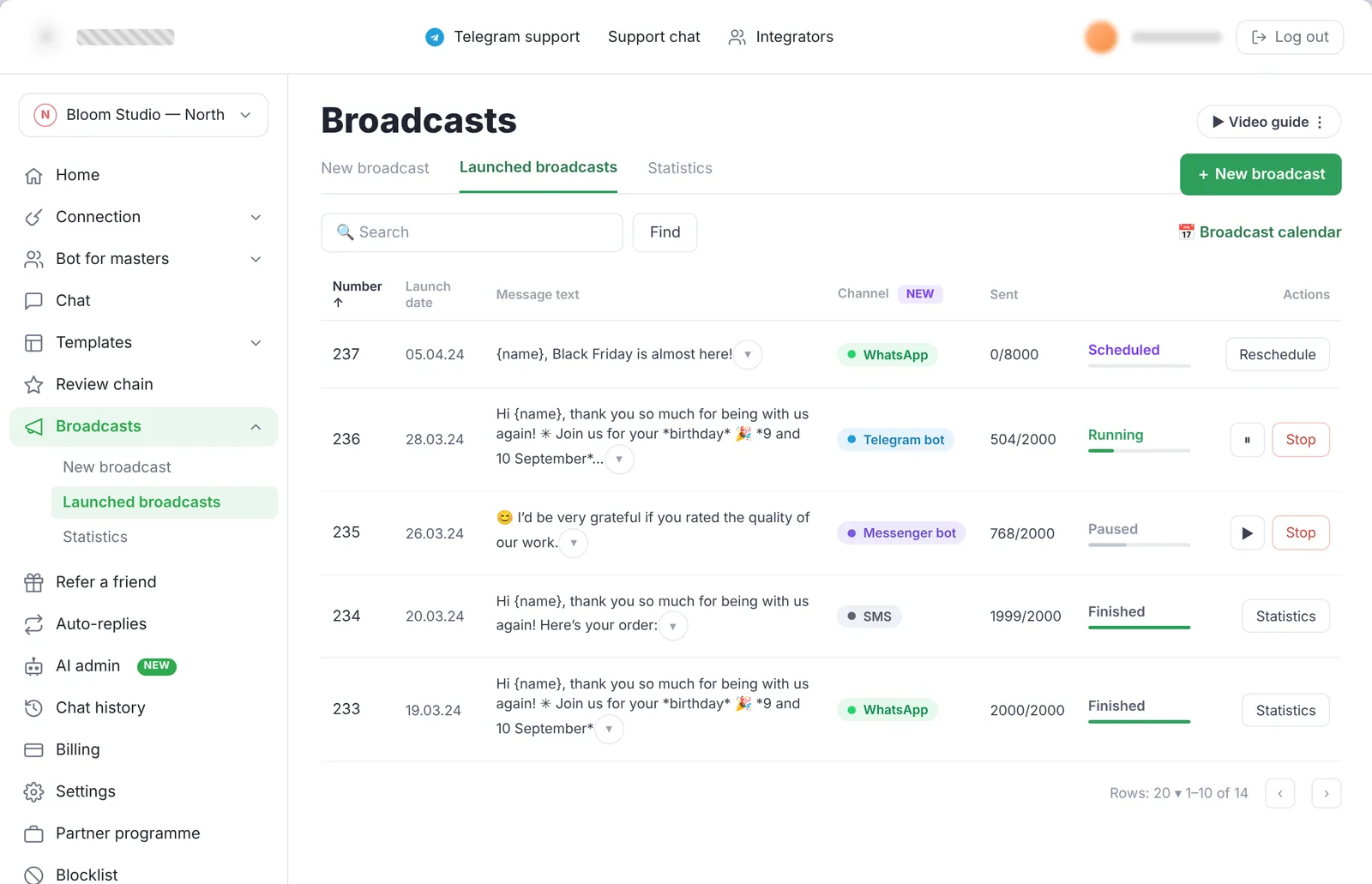
Task: Open Support chat in top bar
Action: click(x=654, y=37)
